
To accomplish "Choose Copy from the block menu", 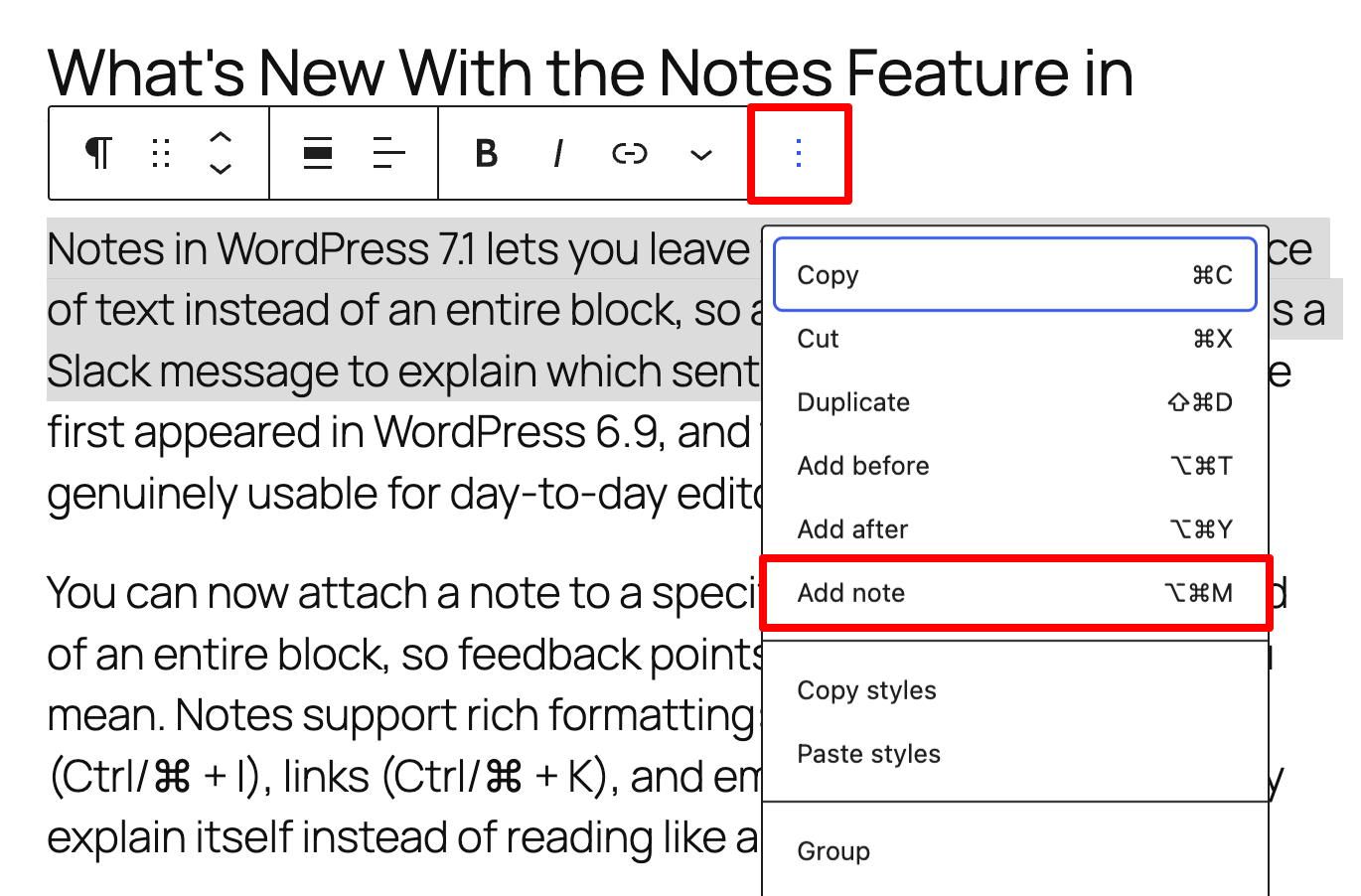I will pyautogui.click(x=1015, y=275).
